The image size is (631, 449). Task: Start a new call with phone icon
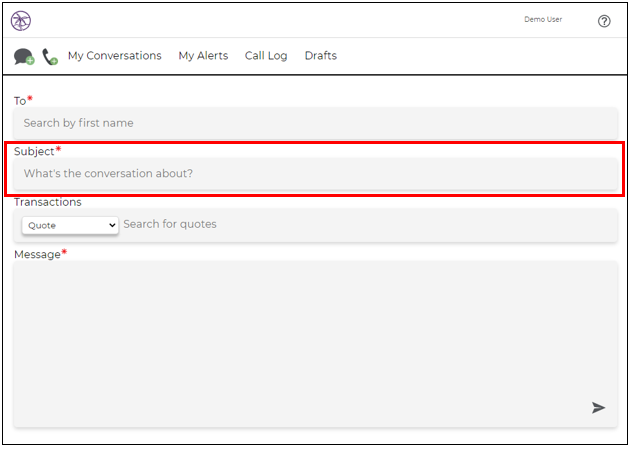[50, 57]
